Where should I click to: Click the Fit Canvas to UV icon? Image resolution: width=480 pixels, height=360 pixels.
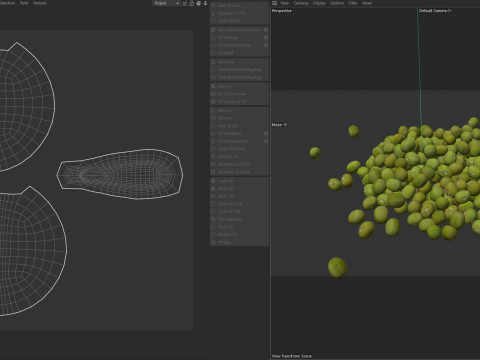click(213, 102)
